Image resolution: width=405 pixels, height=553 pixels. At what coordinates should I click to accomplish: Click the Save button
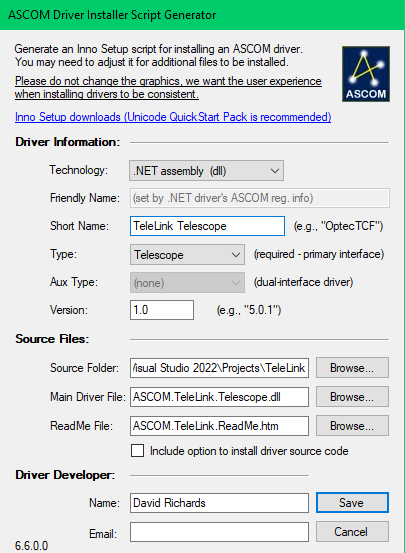(352, 503)
